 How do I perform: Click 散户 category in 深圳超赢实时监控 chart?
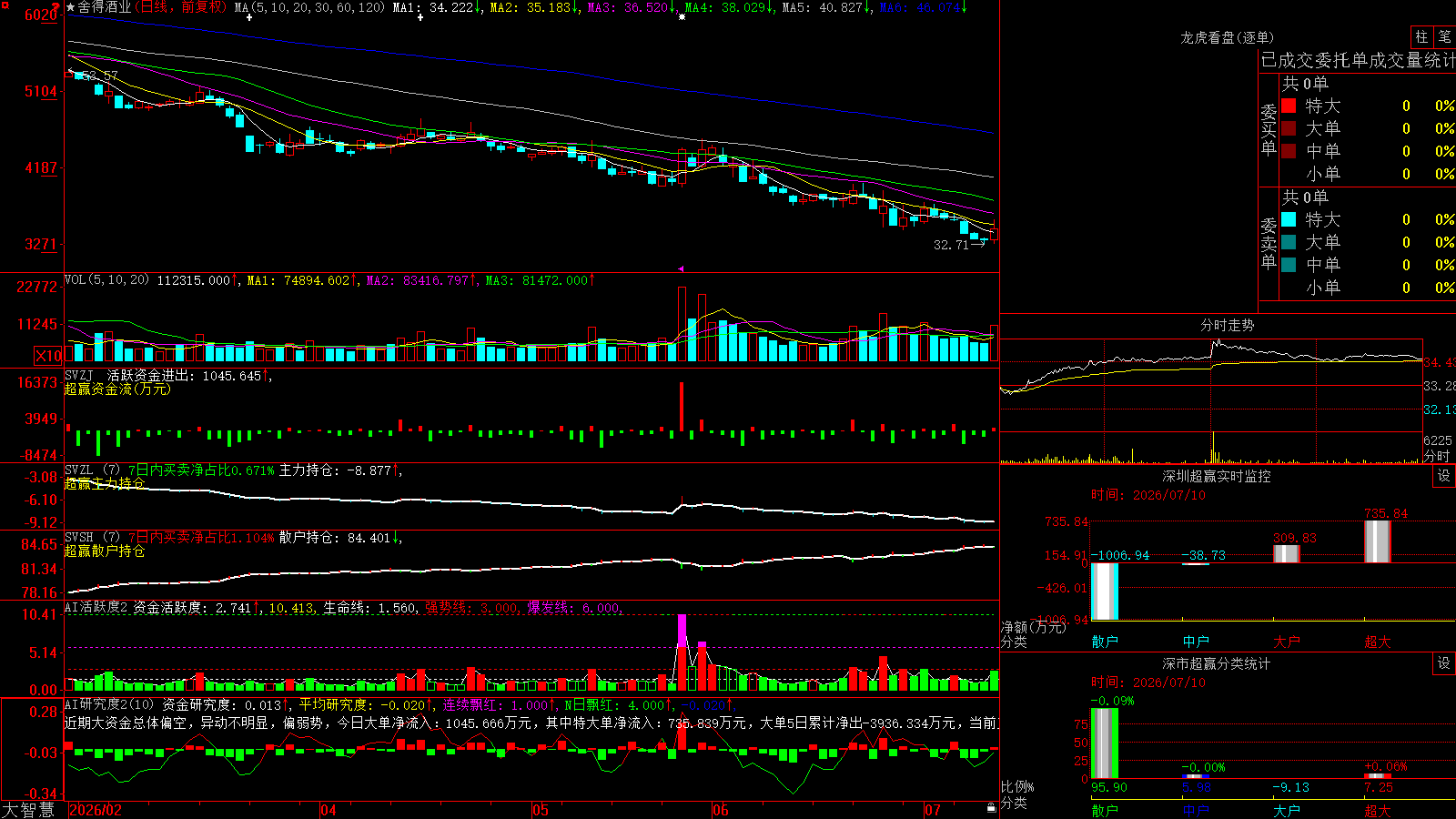click(1105, 642)
